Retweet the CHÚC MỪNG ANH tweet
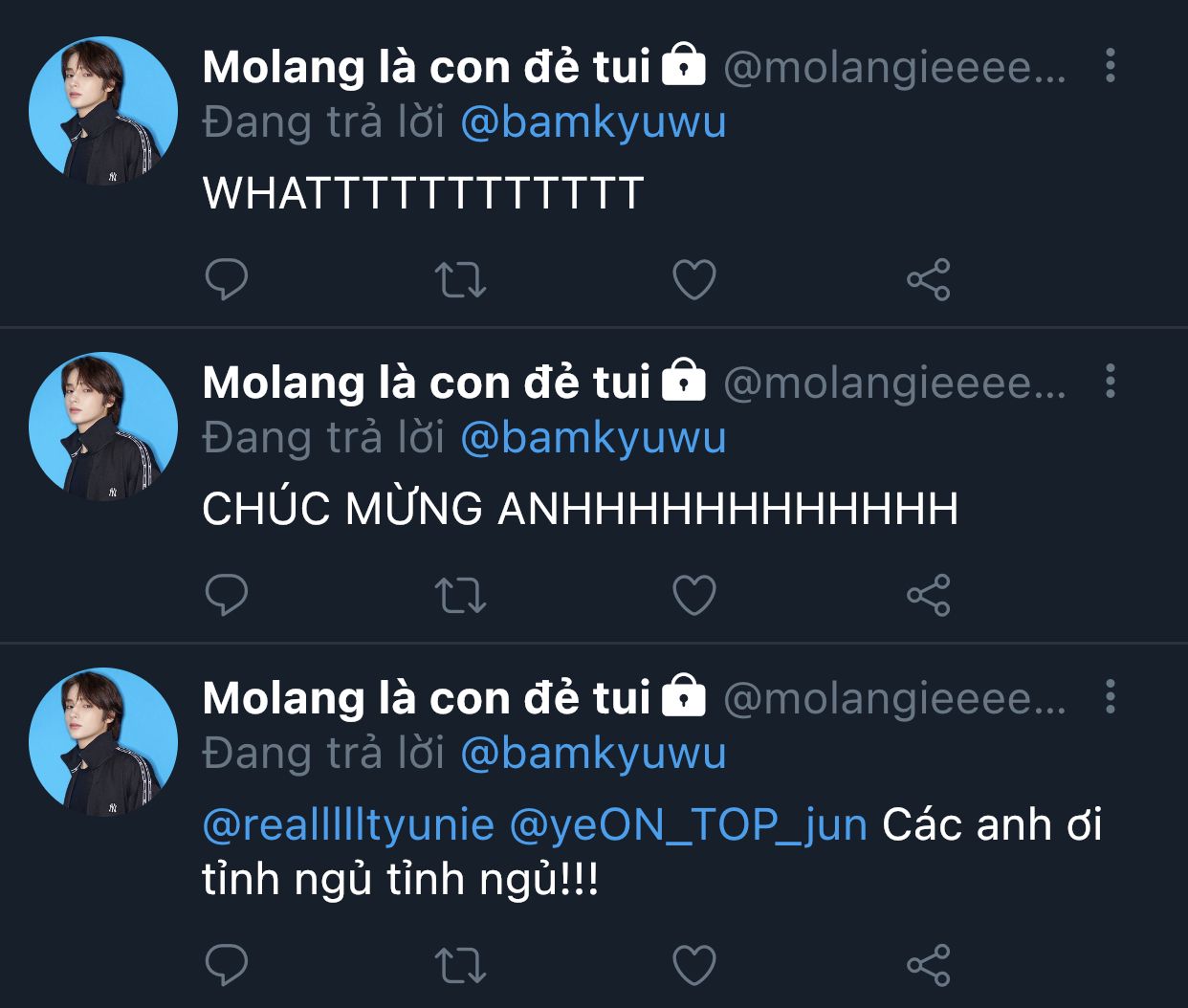The width and height of the screenshot is (1188, 1008). coord(460,595)
